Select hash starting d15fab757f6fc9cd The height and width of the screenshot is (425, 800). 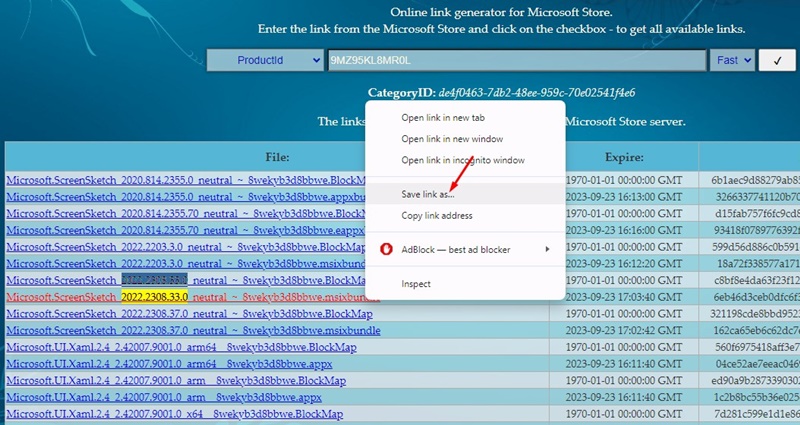tap(757, 213)
